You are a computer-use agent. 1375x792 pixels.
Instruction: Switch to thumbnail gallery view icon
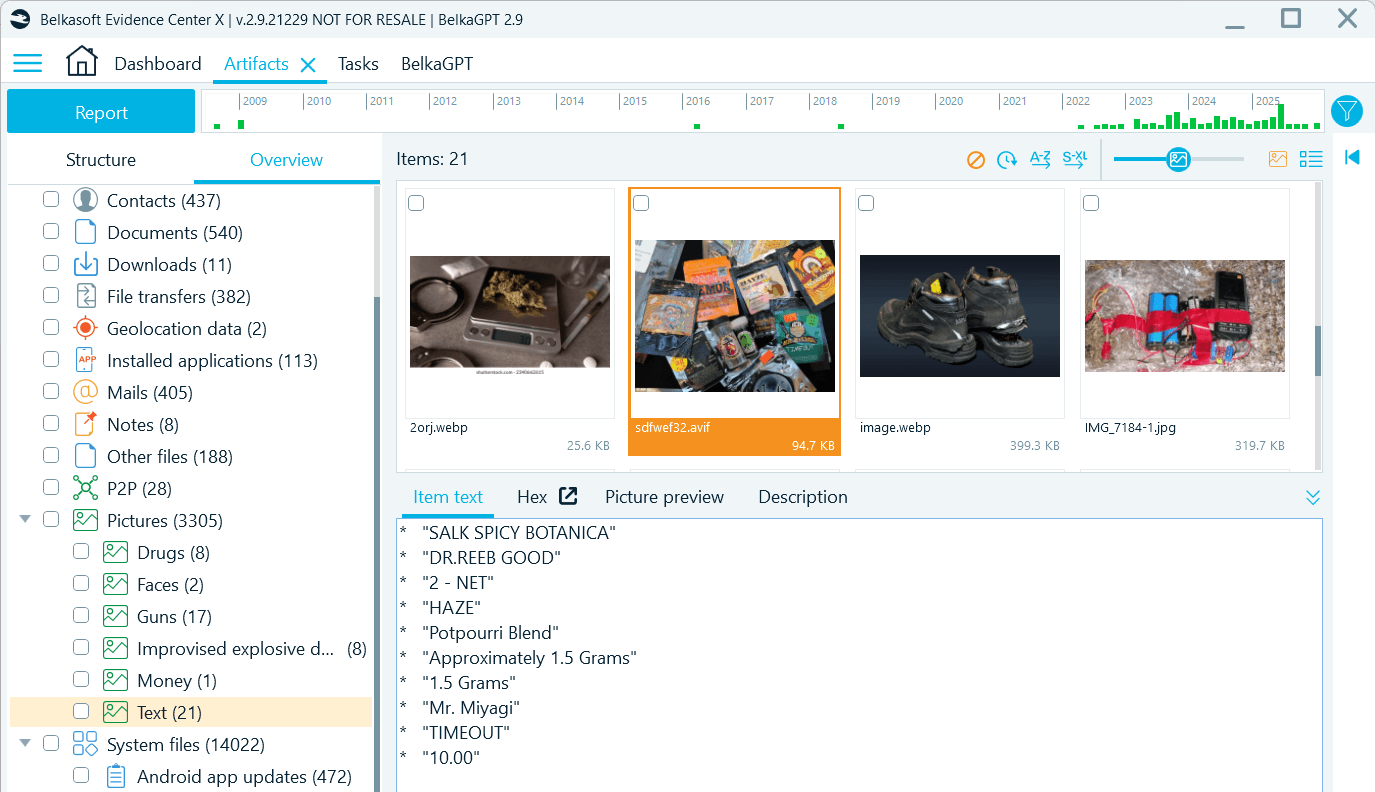click(1278, 159)
